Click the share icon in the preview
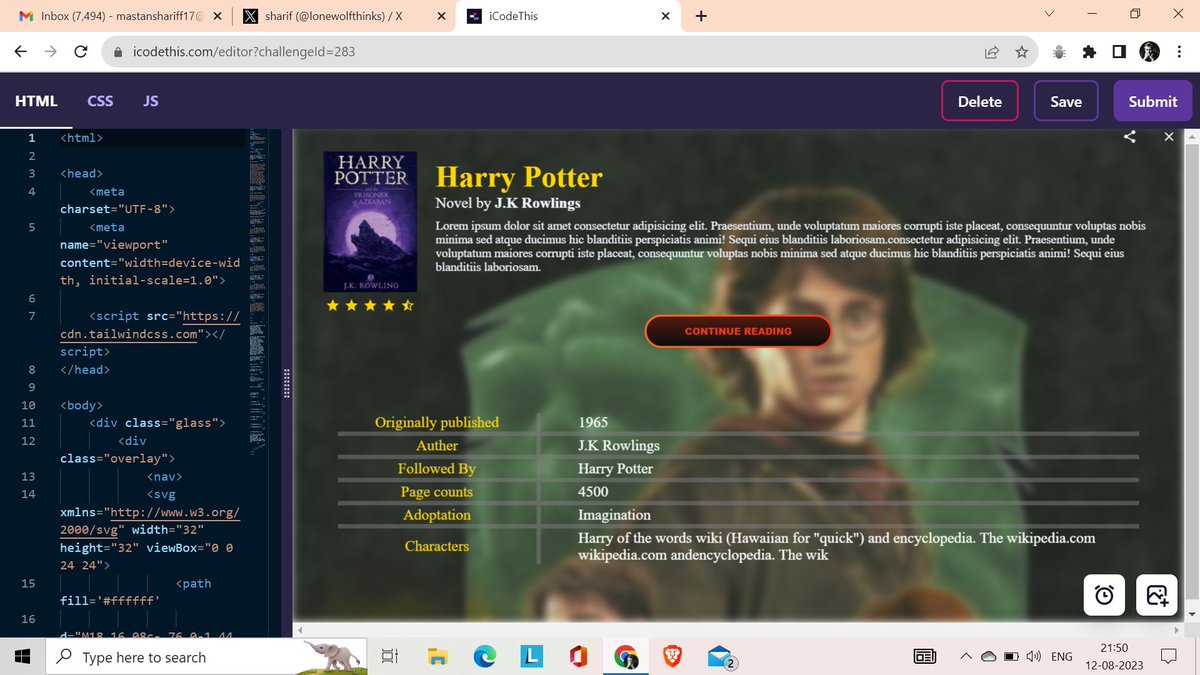1200x675 pixels. (x=1130, y=137)
